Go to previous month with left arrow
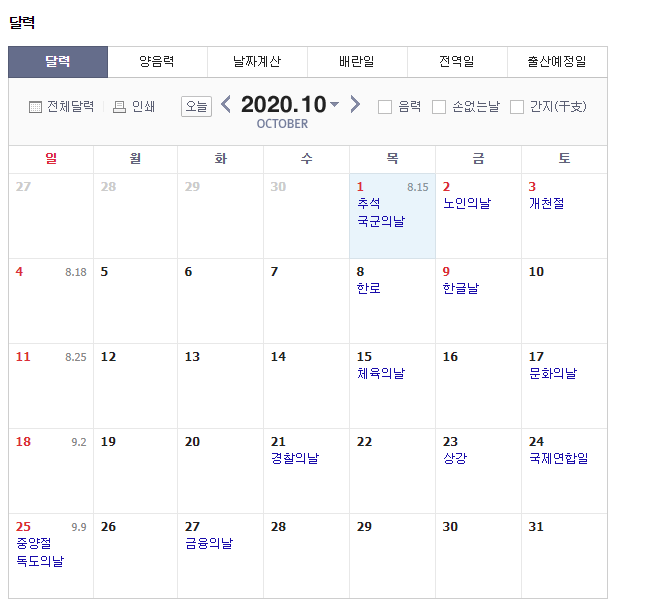This screenshot has width=651, height=608. tap(226, 105)
